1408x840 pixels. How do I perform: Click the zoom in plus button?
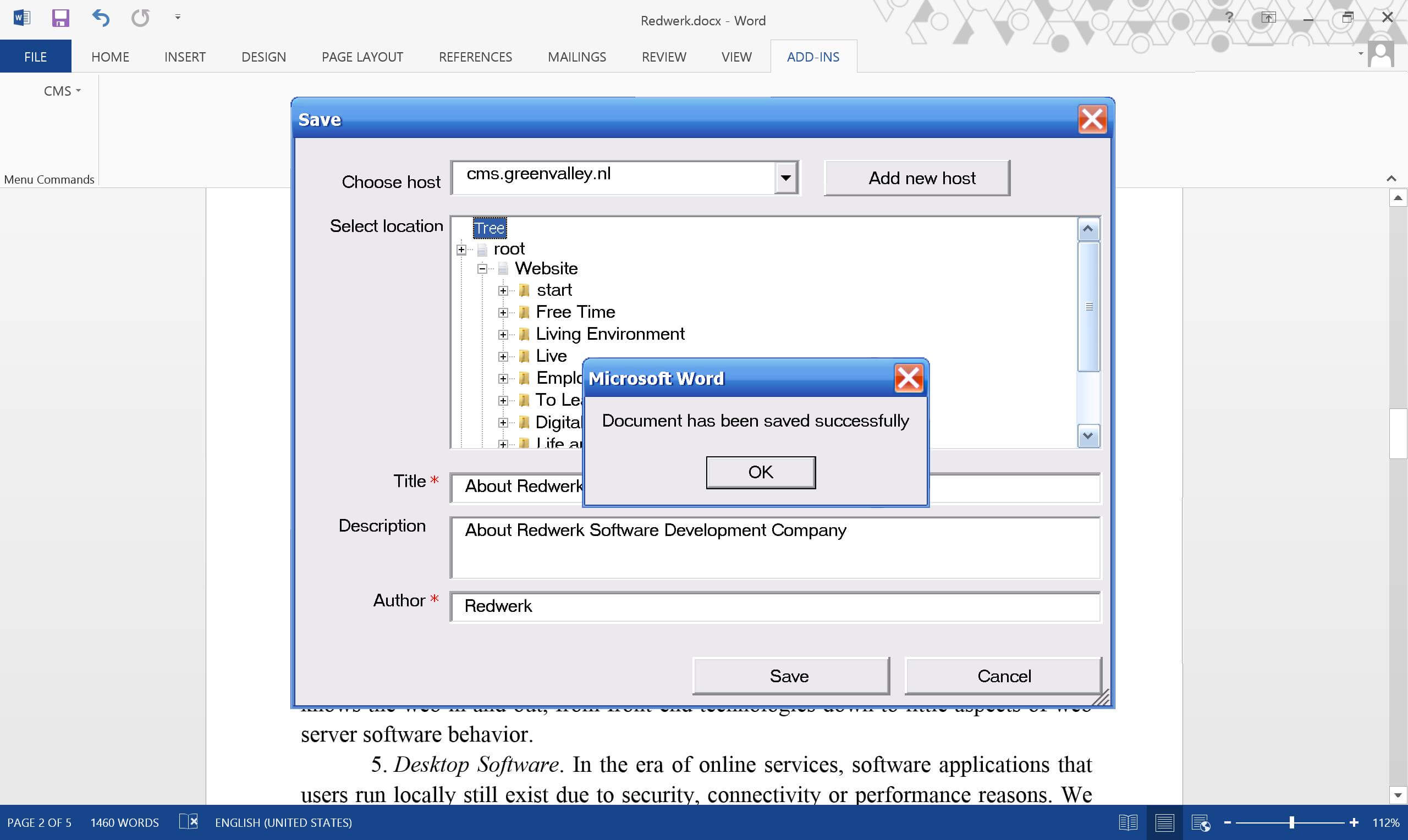click(1354, 822)
